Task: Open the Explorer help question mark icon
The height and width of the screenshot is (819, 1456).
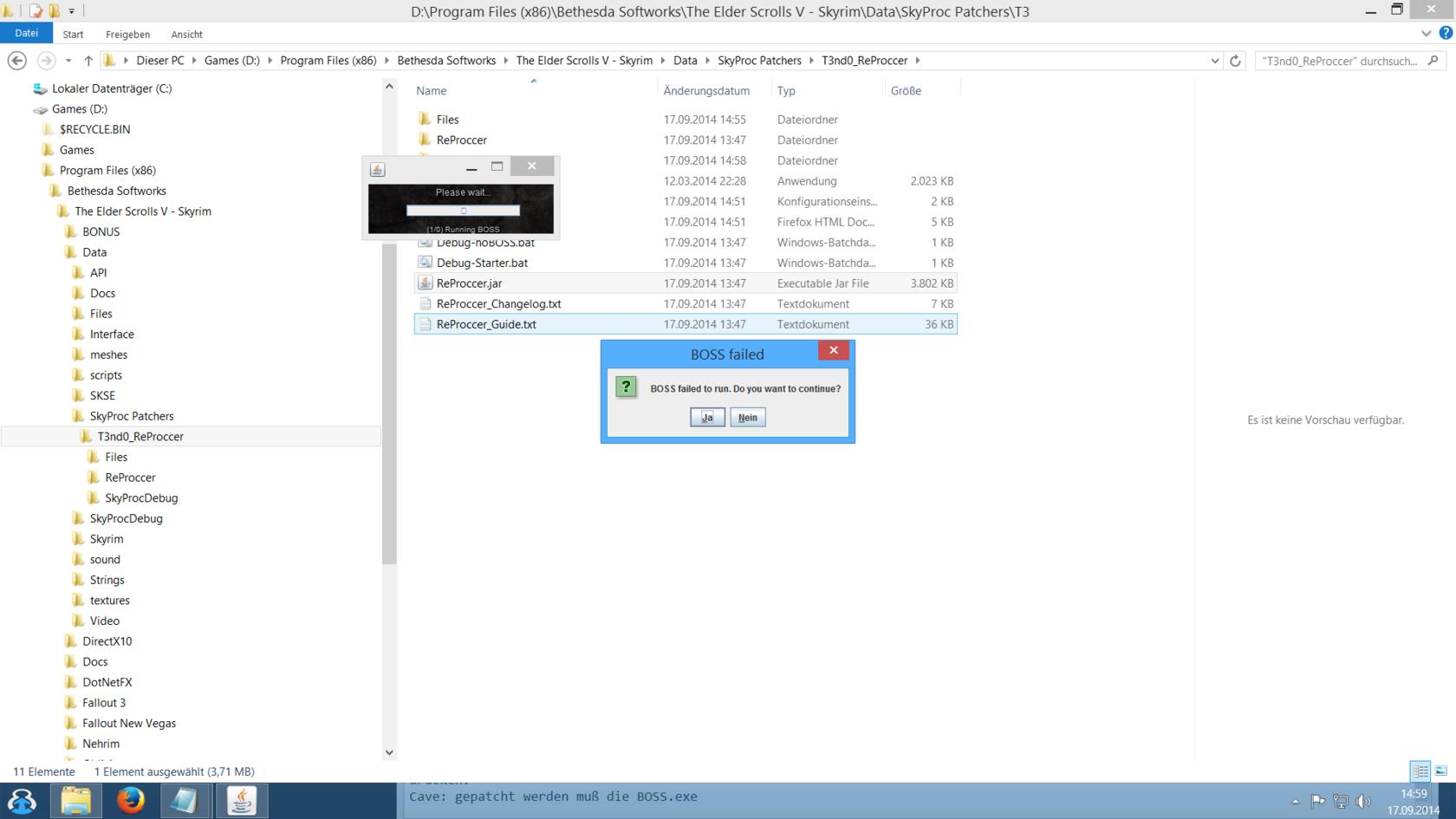Action: point(1445,33)
